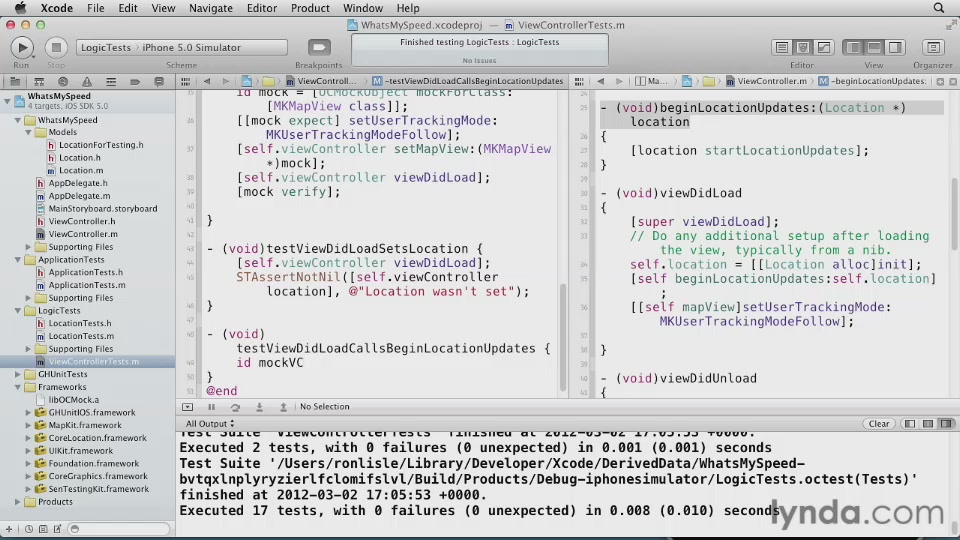Go back in left editor history
960x540 pixels.
[207, 81]
